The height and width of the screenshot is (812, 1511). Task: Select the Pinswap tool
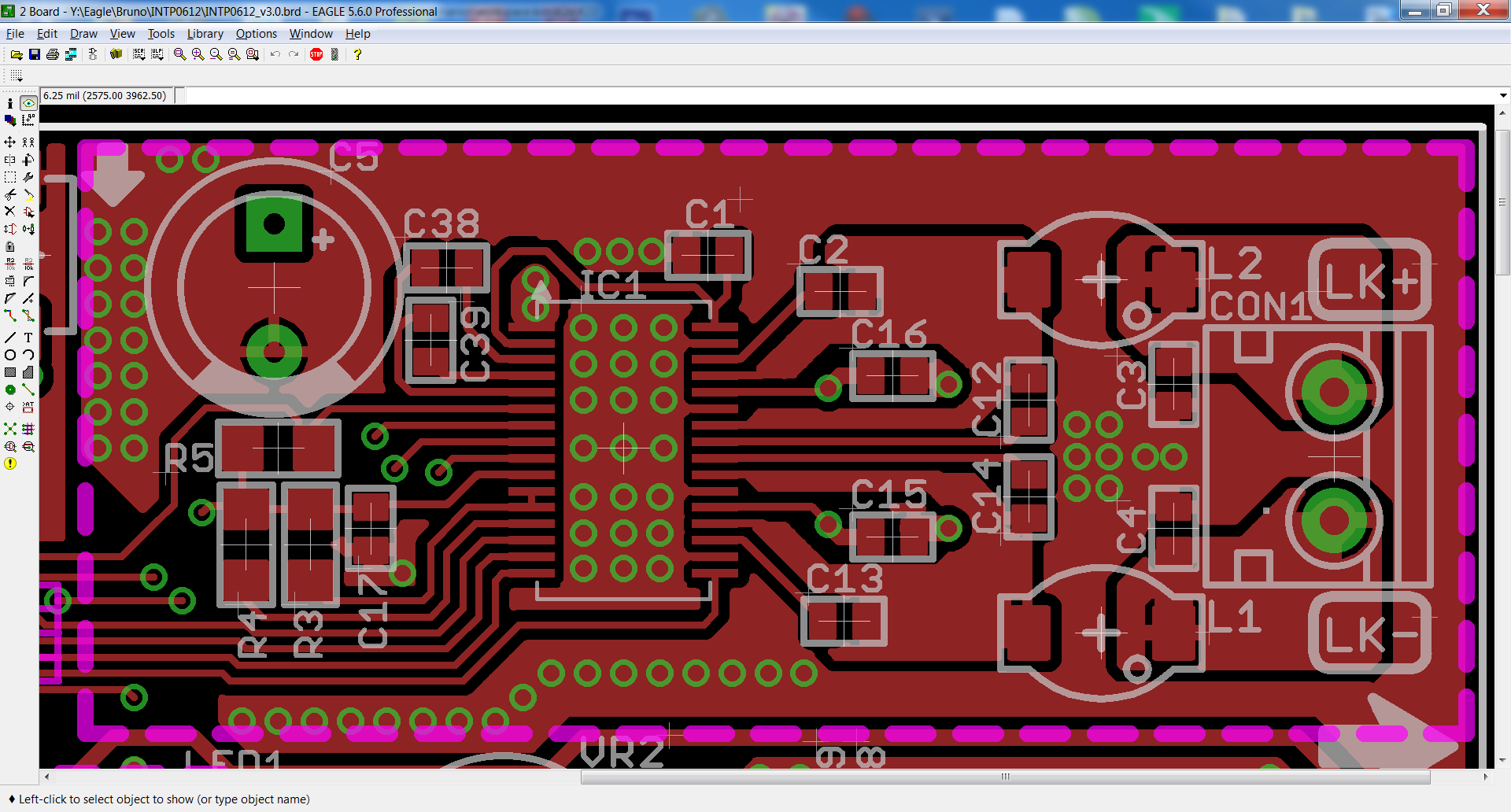[10, 229]
